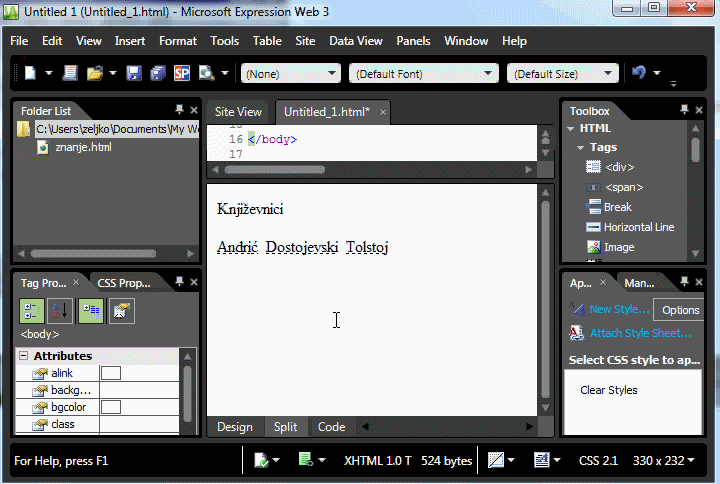The height and width of the screenshot is (484, 720).
Task: Click the Show set properties on top icon
Action: [x=91, y=311]
